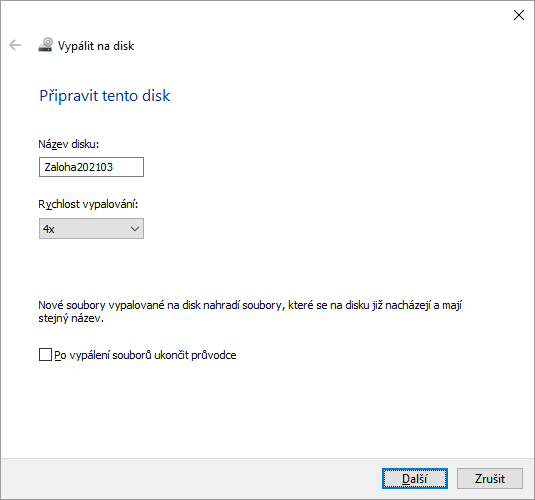
Task: Click the back arrow in the wizard header
Action: [x=15, y=45]
